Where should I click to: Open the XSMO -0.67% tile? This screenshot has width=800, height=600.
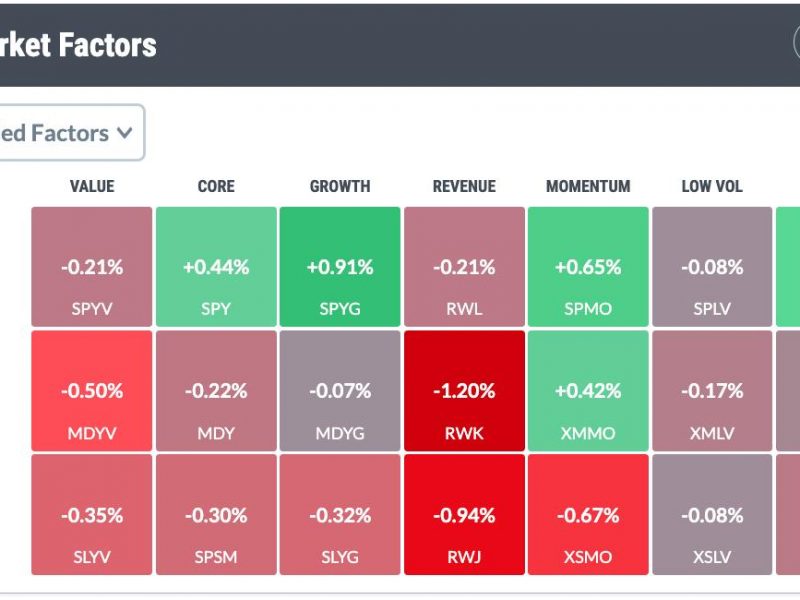click(x=588, y=515)
